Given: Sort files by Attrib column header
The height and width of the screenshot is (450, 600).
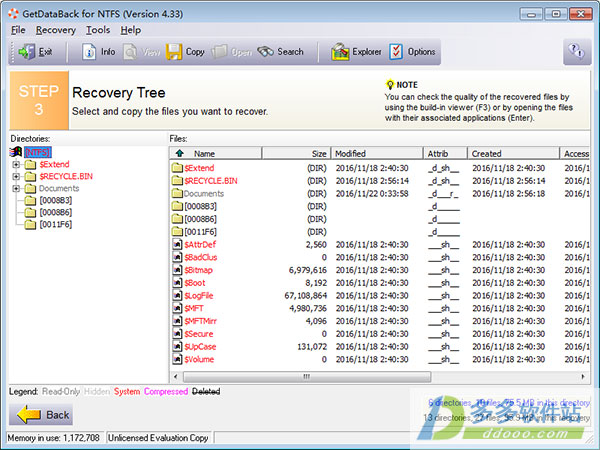Looking at the screenshot, I should [x=445, y=153].
